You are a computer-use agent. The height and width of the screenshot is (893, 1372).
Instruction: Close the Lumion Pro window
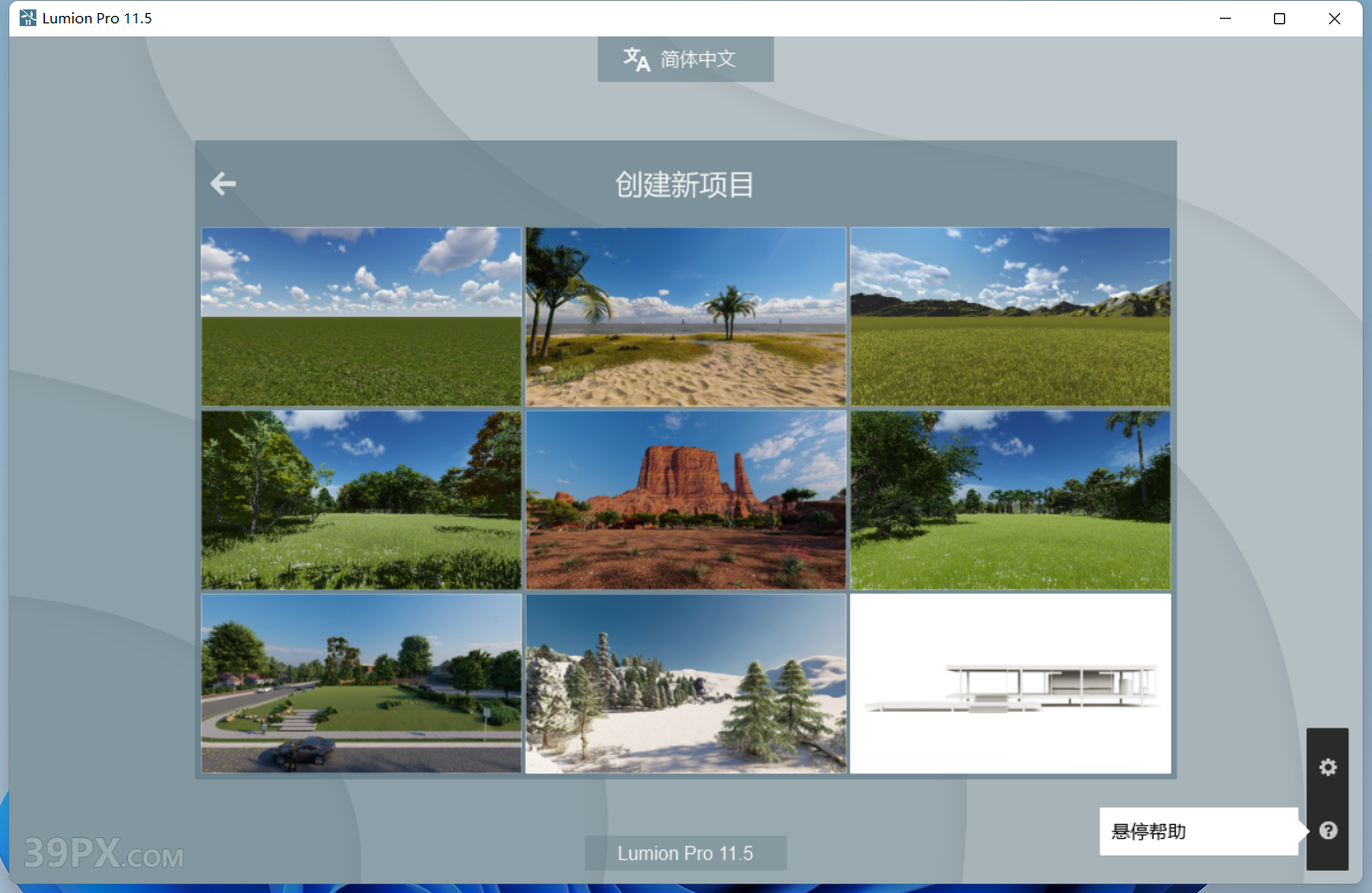[x=1334, y=19]
